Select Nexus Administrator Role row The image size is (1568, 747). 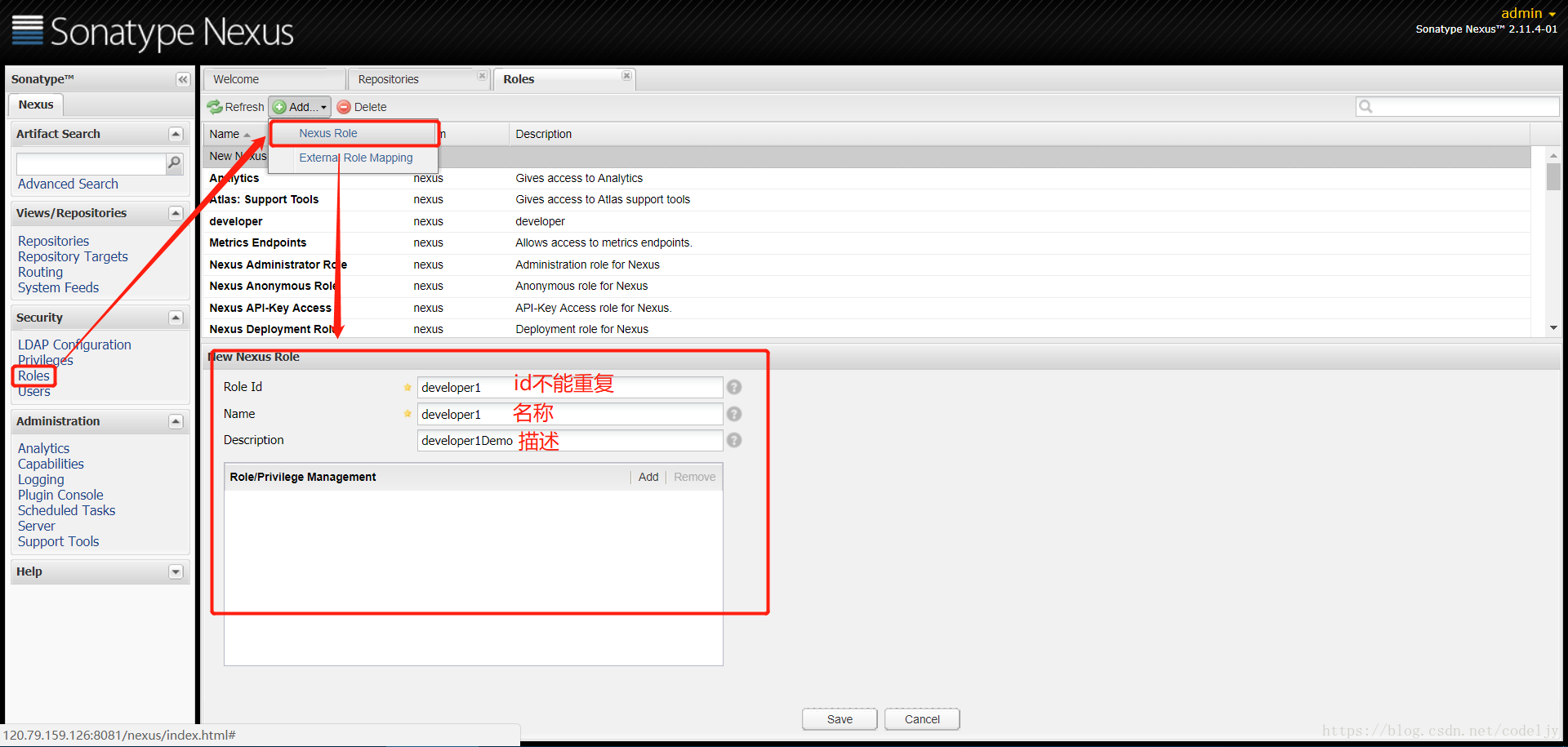pyautogui.click(x=866, y=265)
